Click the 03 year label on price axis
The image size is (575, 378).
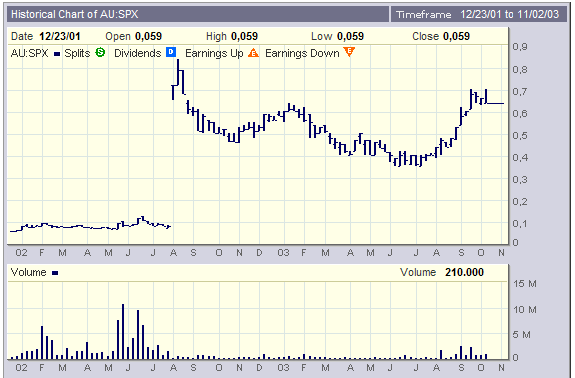point(283,253)
